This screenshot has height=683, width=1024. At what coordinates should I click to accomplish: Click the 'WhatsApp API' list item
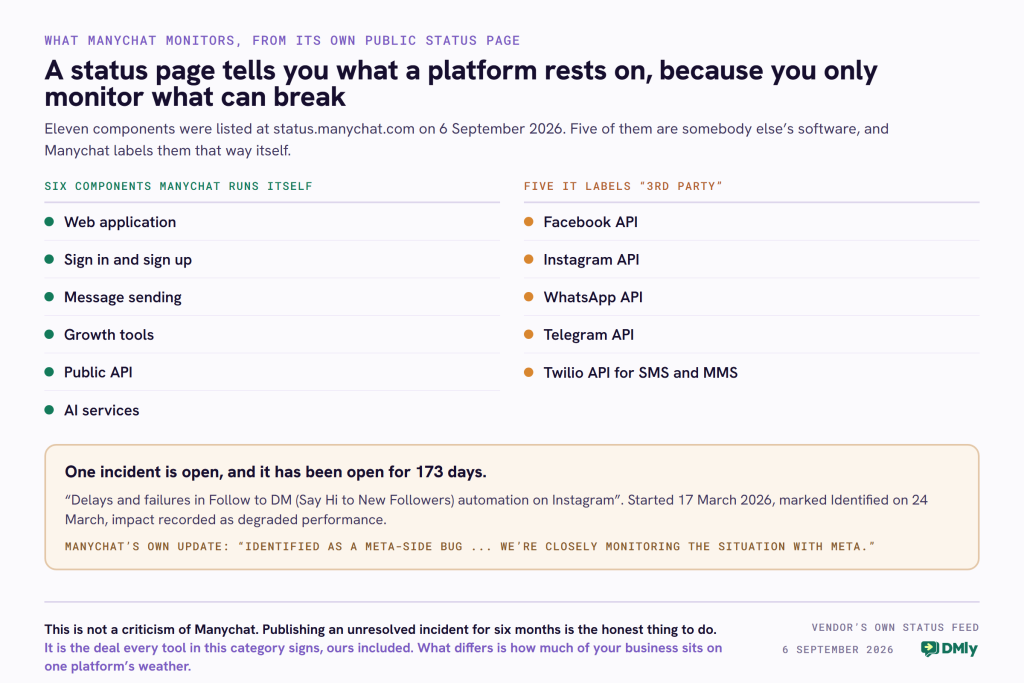[752, 297]
